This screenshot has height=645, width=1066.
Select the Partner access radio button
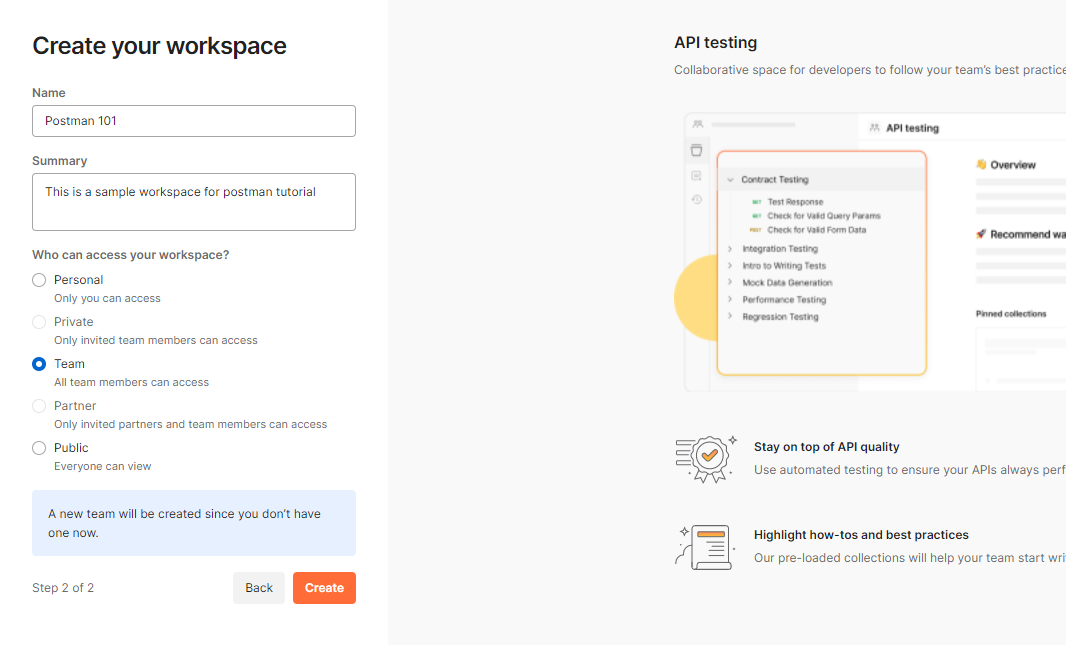point(39,406)
